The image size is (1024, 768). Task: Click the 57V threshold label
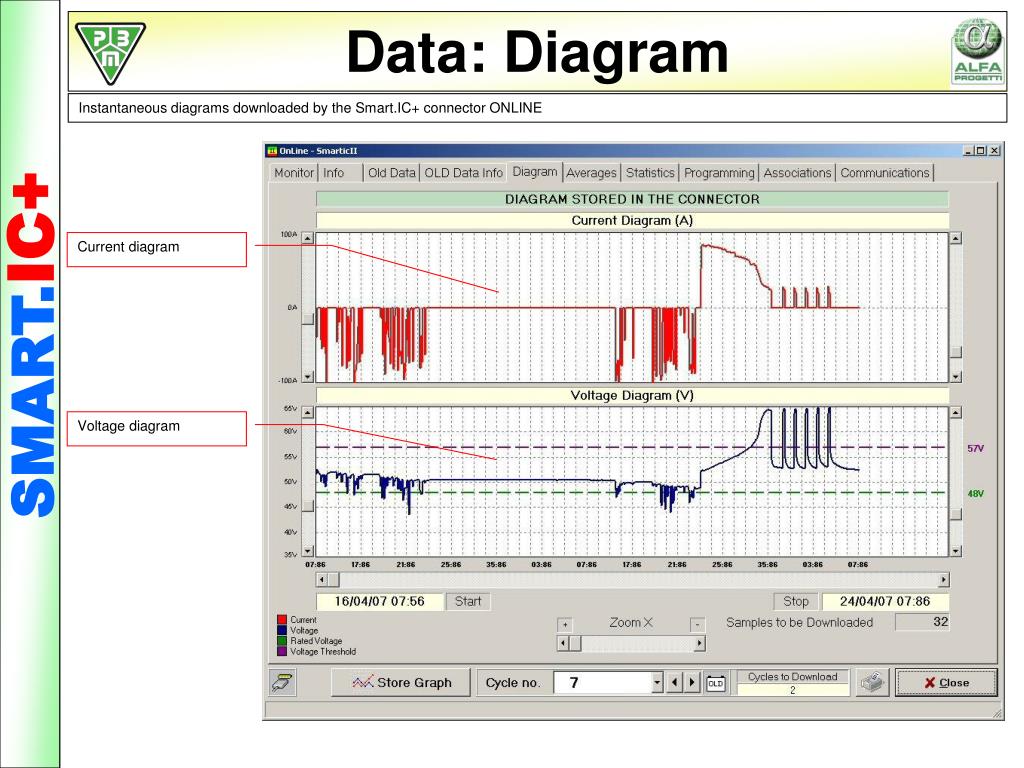[975, 449]
